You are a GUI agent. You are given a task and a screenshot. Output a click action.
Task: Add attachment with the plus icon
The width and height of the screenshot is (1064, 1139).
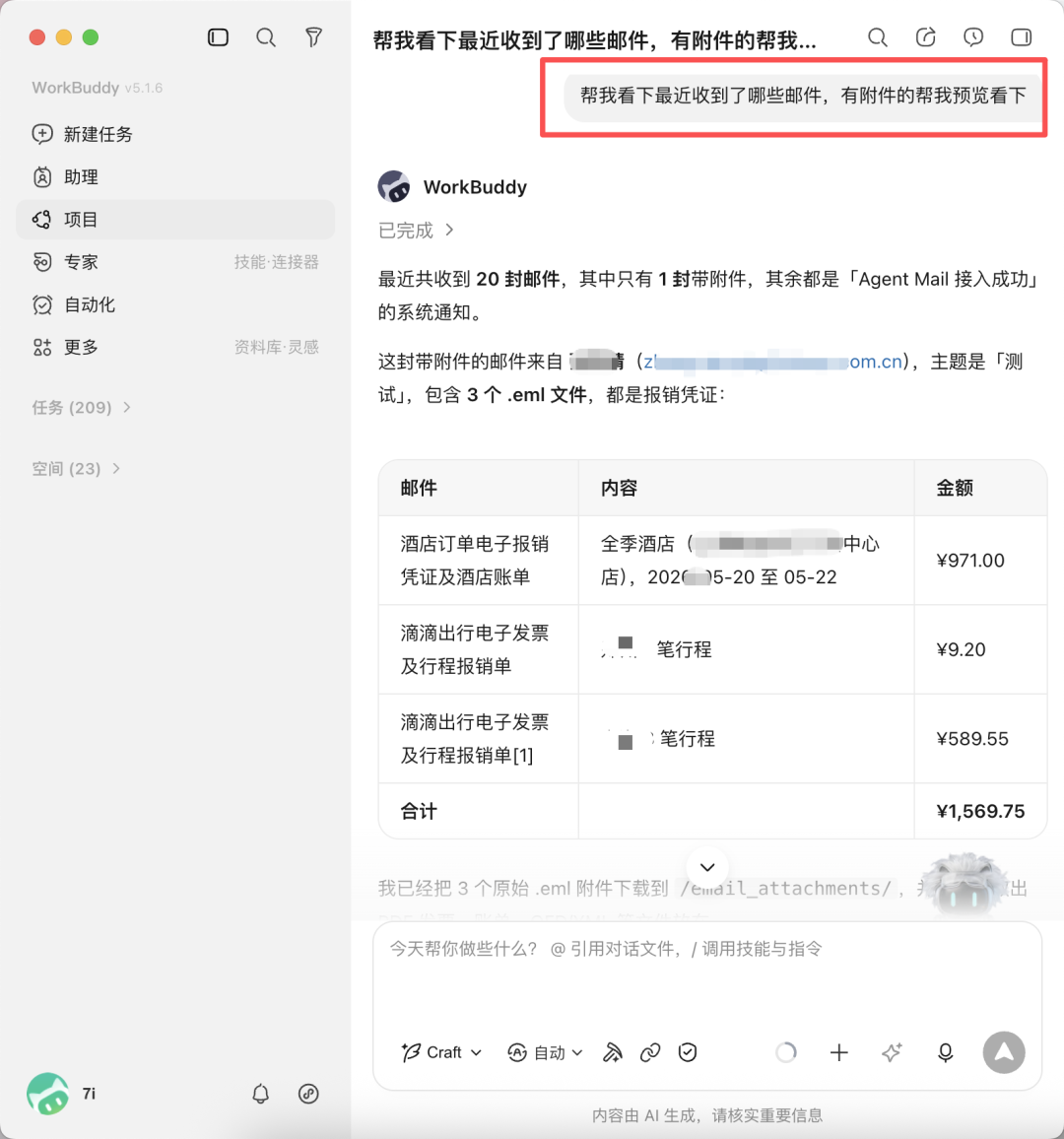838,1052
